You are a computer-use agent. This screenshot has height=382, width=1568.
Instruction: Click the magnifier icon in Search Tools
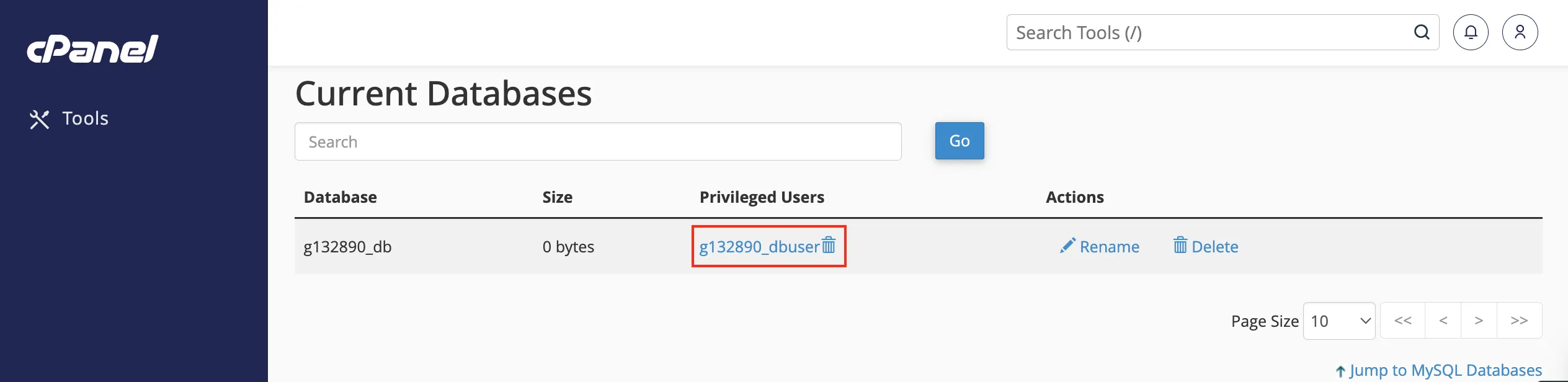1422,32
